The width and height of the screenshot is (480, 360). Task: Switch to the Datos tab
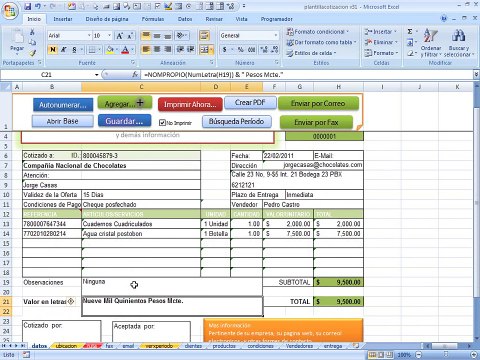185,19
